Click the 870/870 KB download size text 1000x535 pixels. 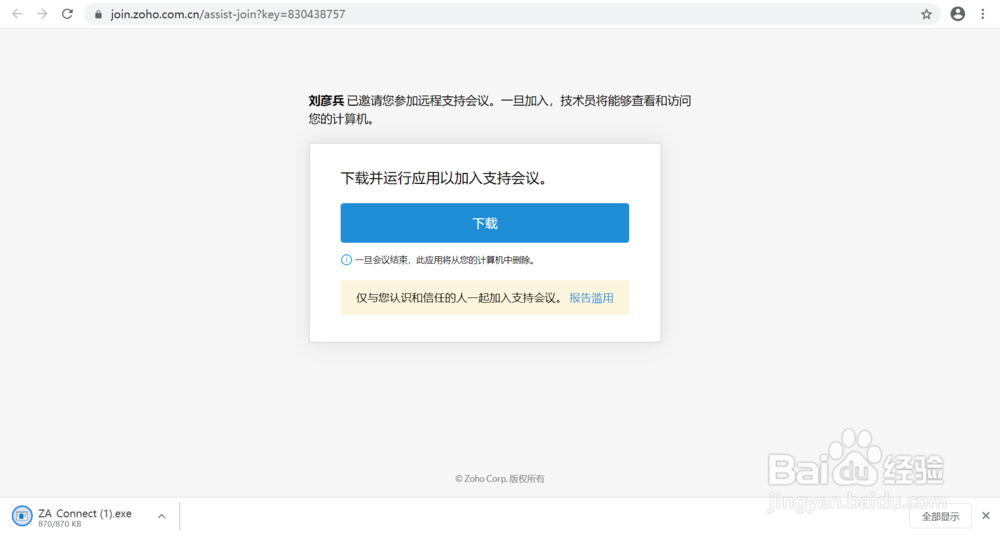(x=59, y=524)
